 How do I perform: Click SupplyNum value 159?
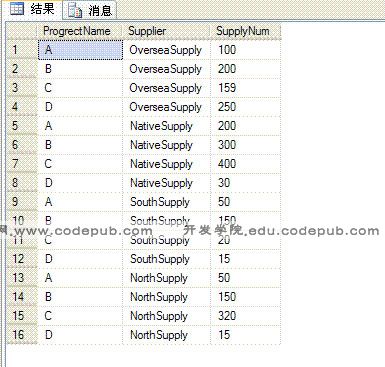coord(246,88)
